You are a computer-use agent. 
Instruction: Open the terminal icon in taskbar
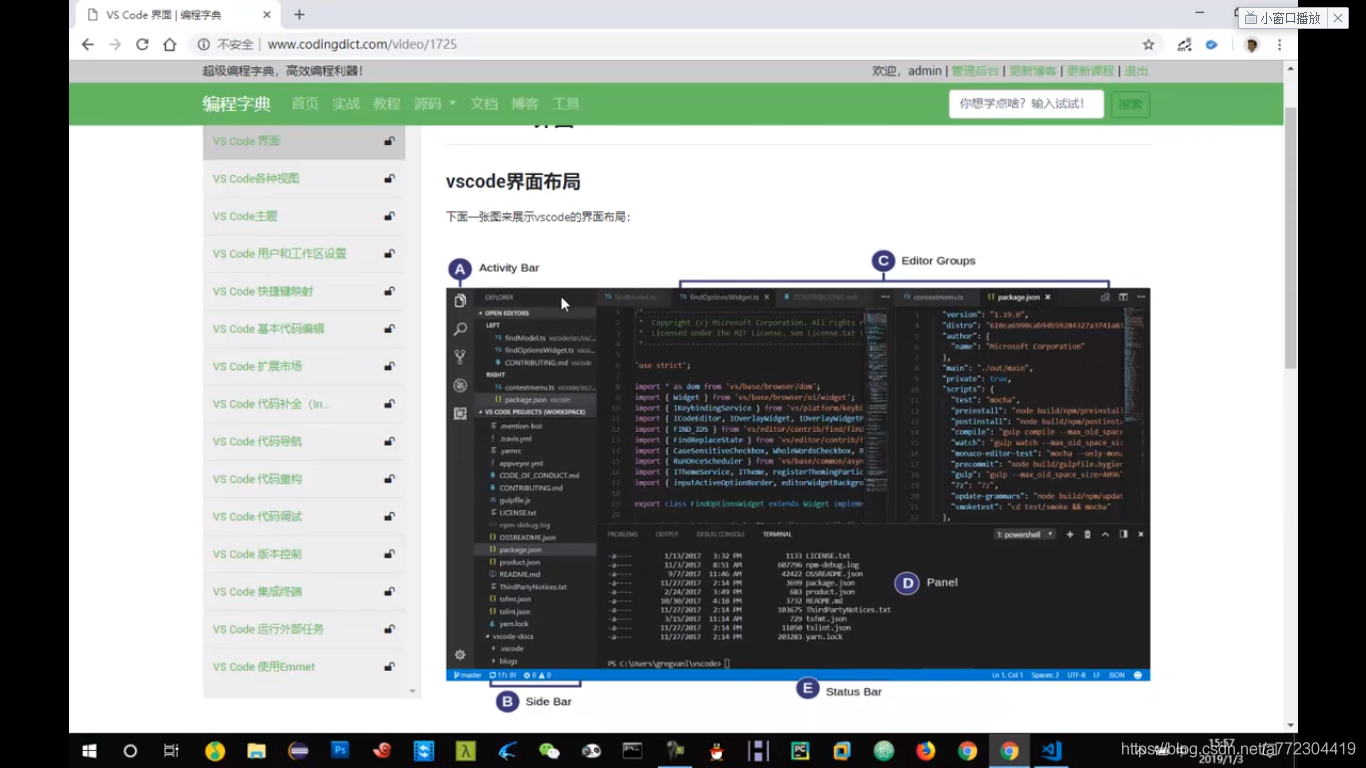(x=632, y=750)
